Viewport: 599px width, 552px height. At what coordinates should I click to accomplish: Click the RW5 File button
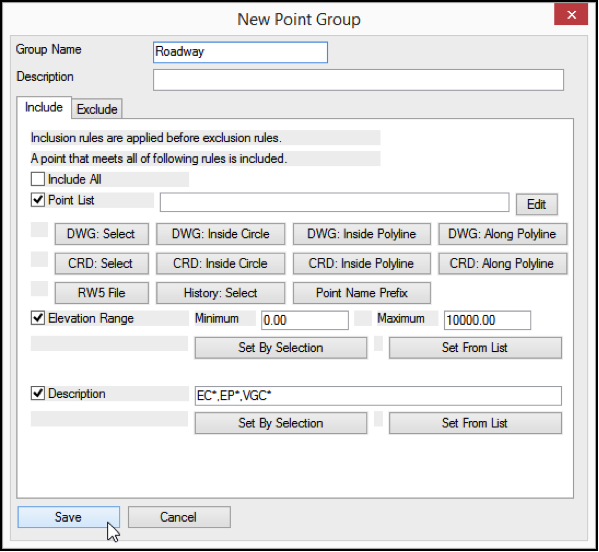pyautogui.click(x=102, y=293)
